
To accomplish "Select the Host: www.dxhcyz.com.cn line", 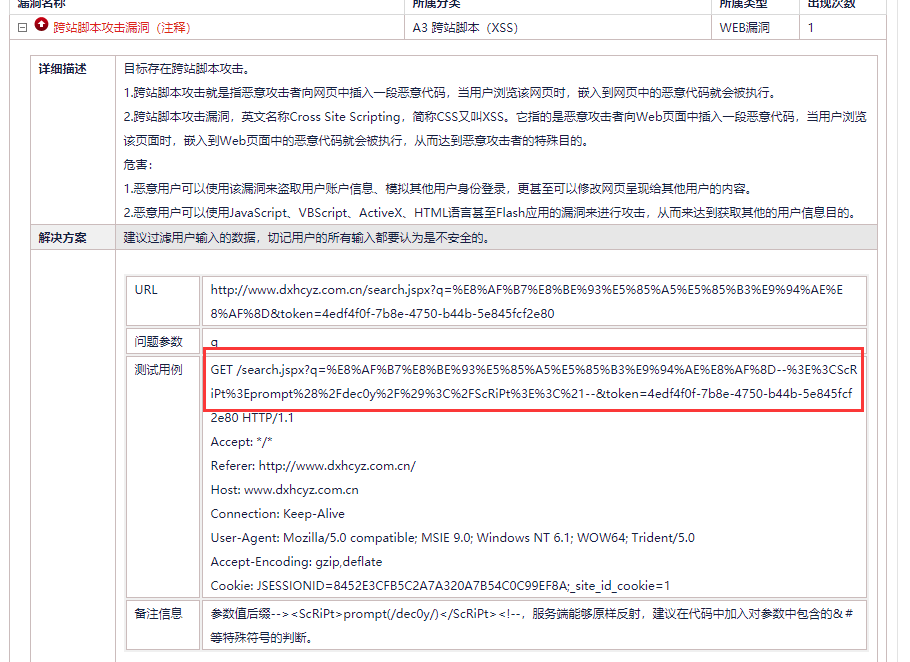I will tap(284, 490).
